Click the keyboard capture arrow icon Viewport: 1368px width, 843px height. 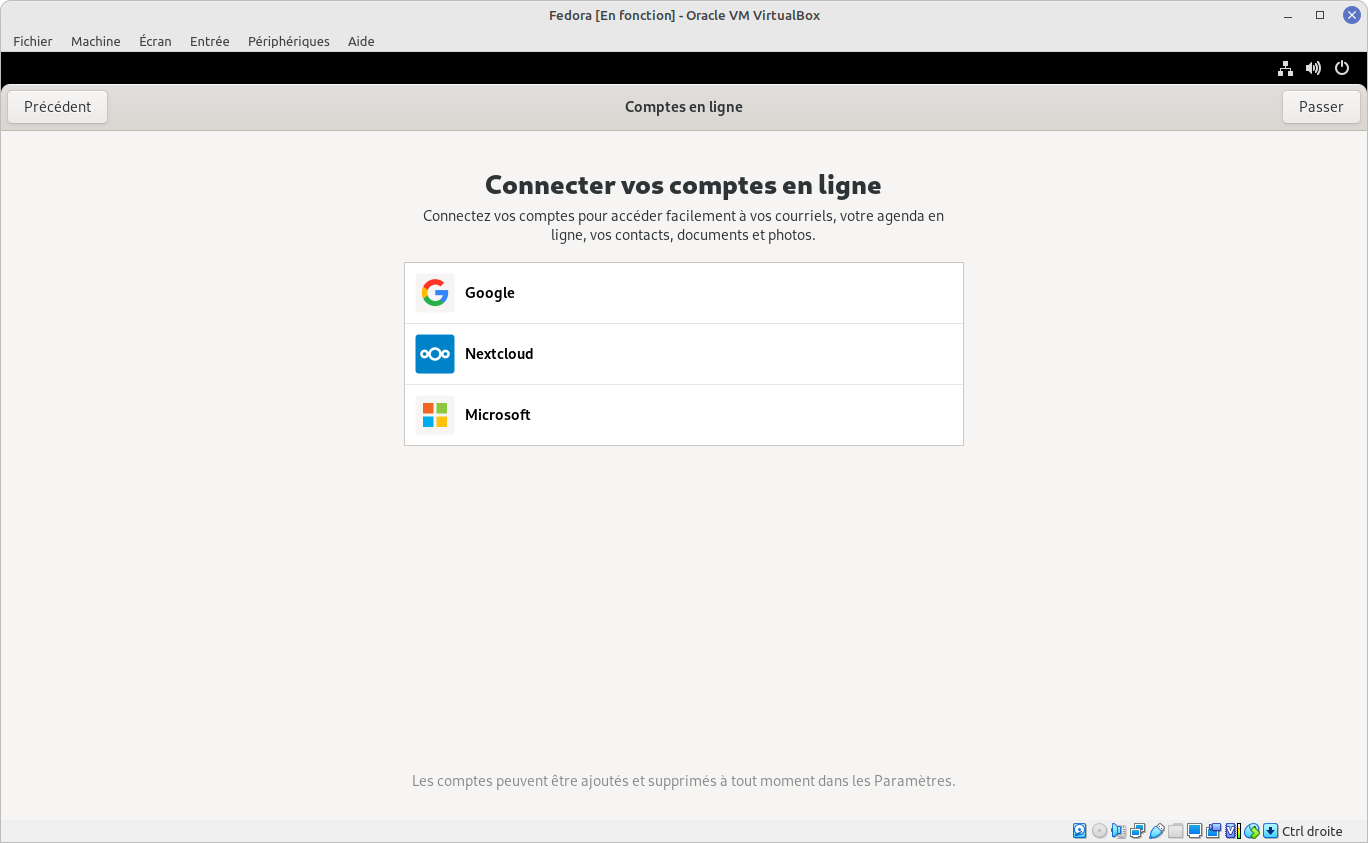(1271, 831)
